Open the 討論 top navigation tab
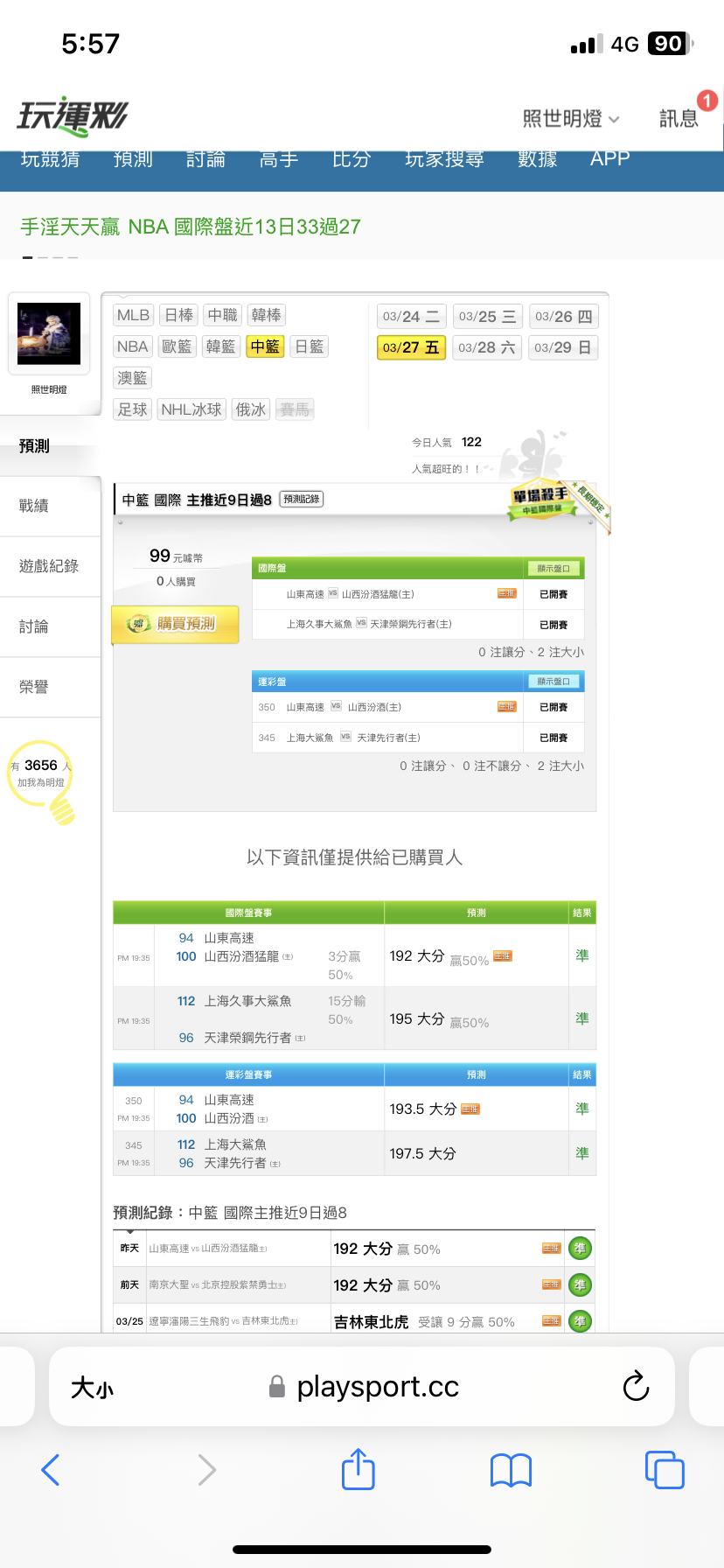724x1568 pixels. (206, 159)
